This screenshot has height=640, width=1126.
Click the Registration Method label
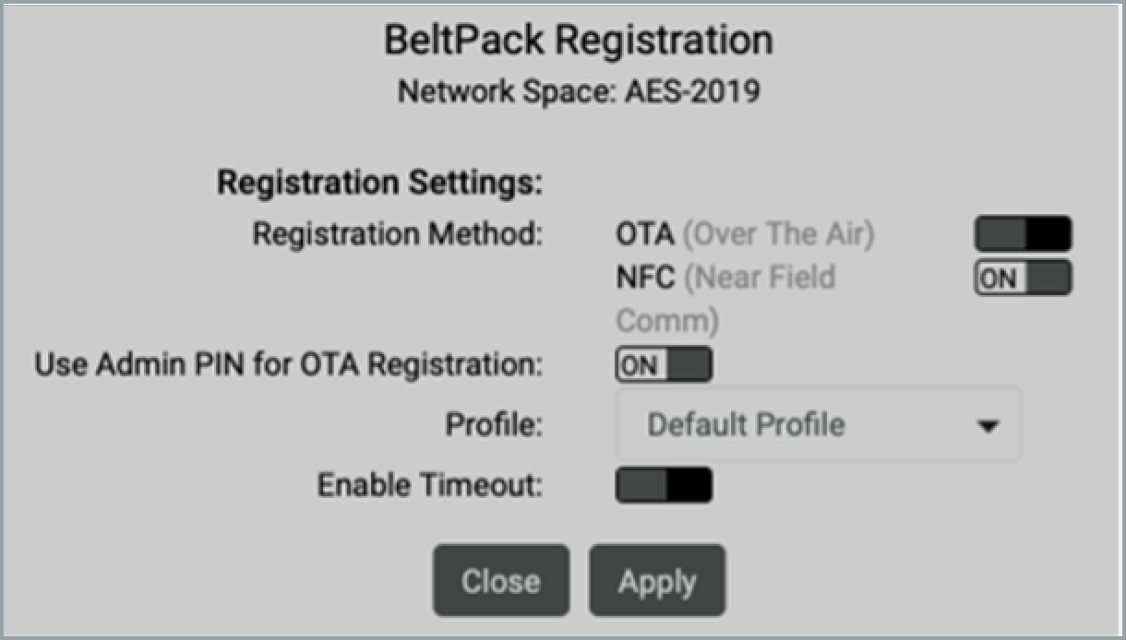tap(396, 234)
